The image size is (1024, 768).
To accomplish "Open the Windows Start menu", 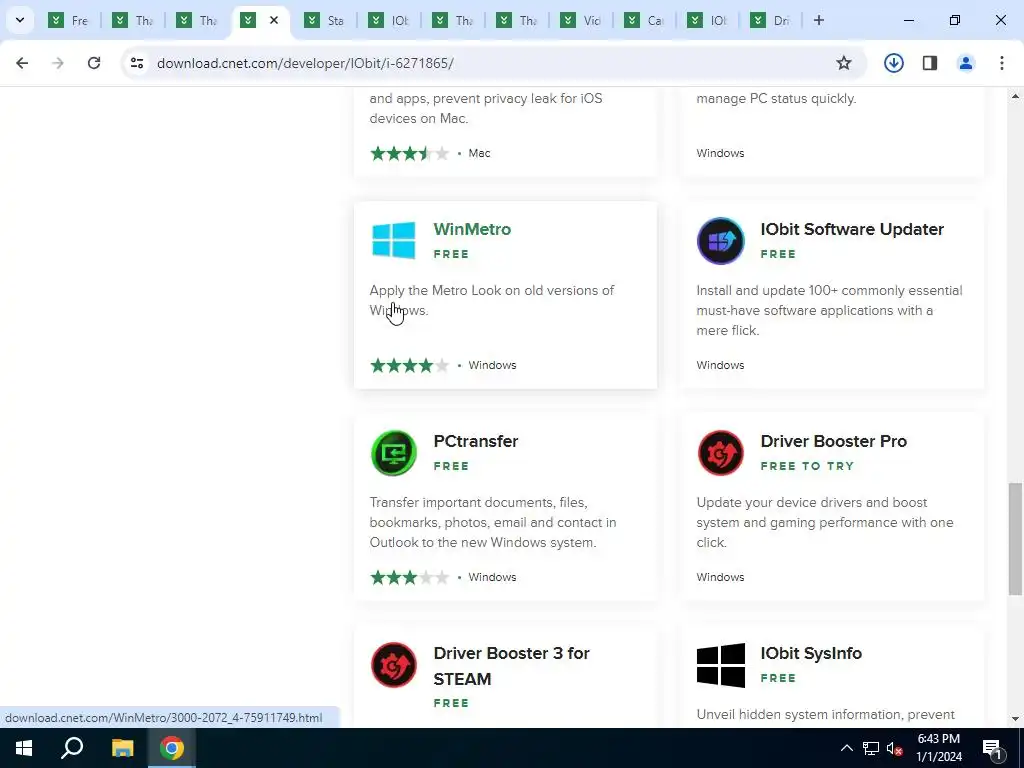I will (24, 748).
